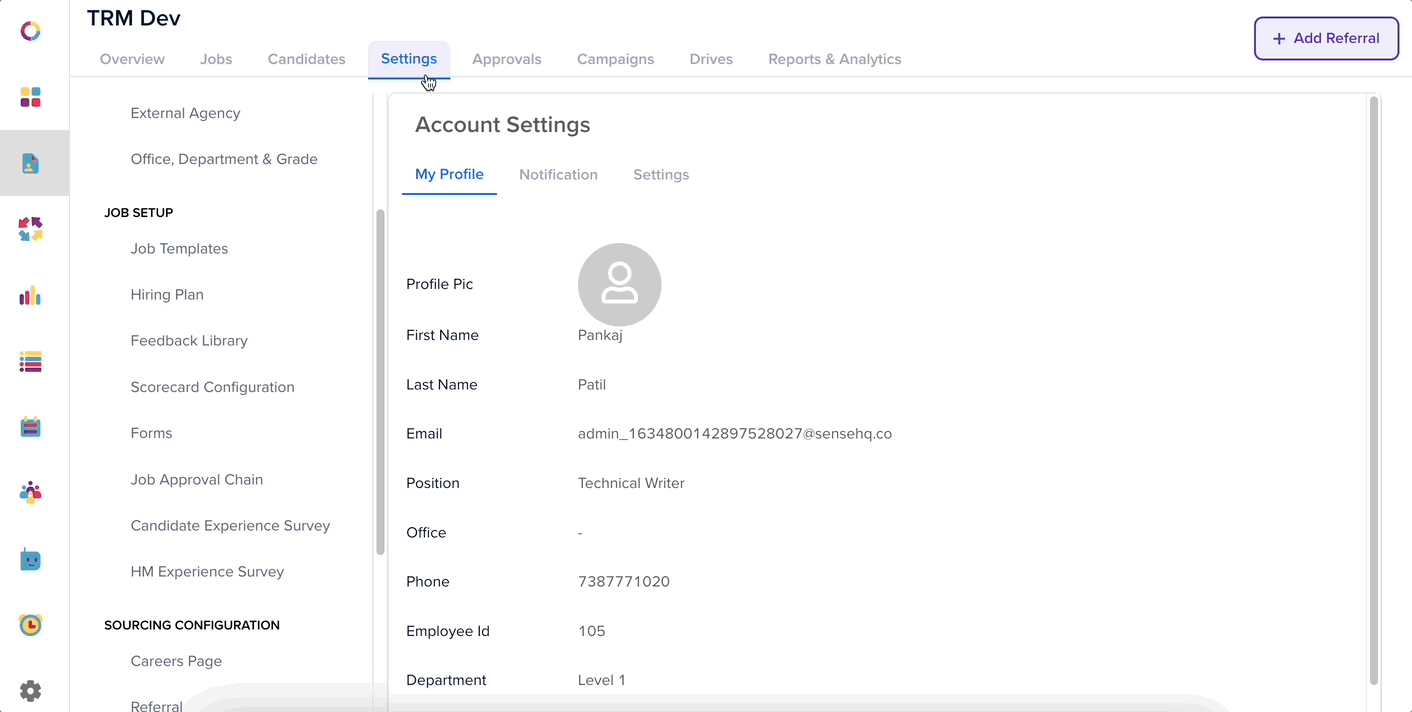This screenshot has height=712, width=1412.
Task: Open the settings gear at sidebar bottom
Action: (x=30, y=690)
